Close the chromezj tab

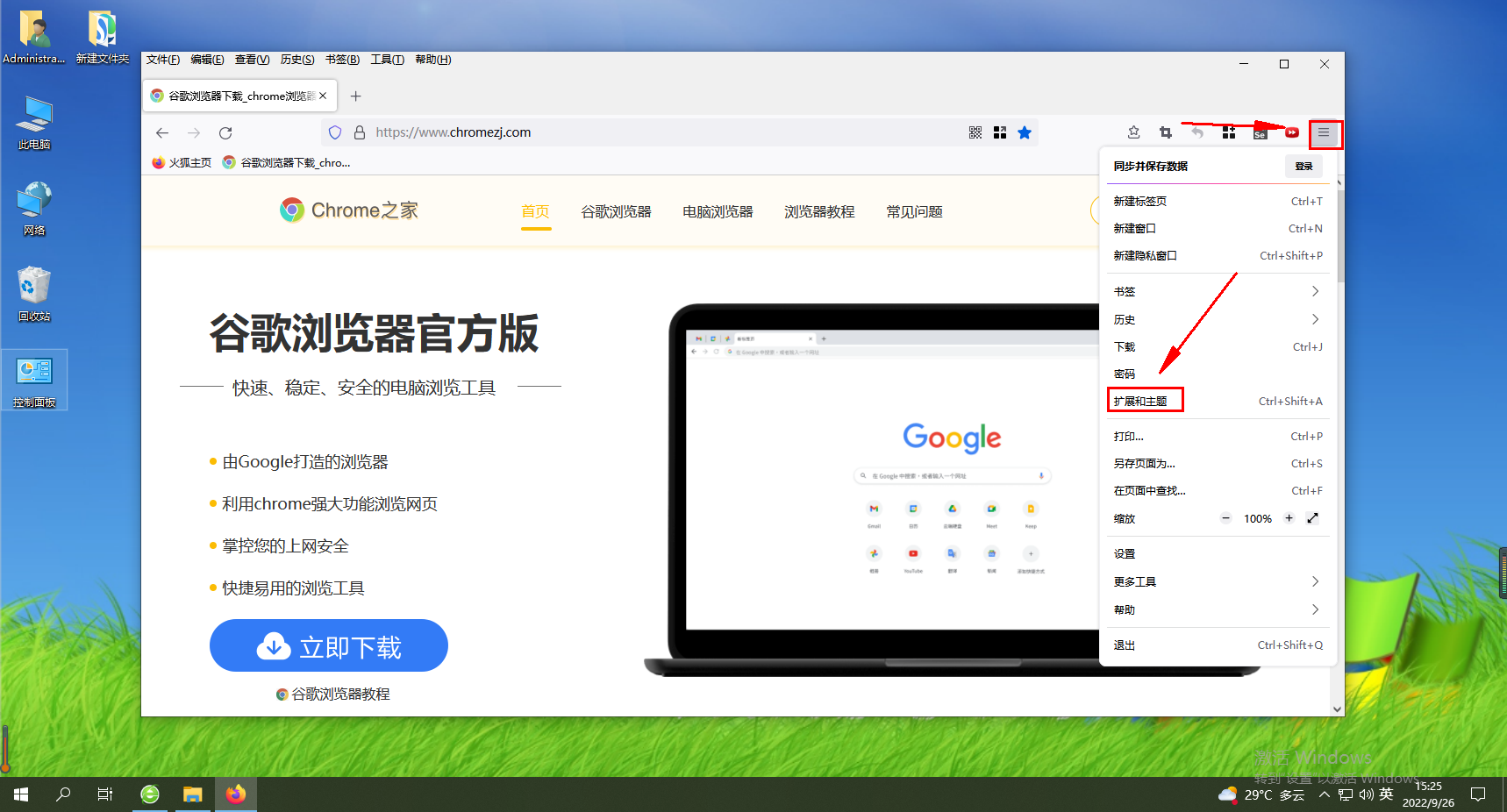pos(323,96)
